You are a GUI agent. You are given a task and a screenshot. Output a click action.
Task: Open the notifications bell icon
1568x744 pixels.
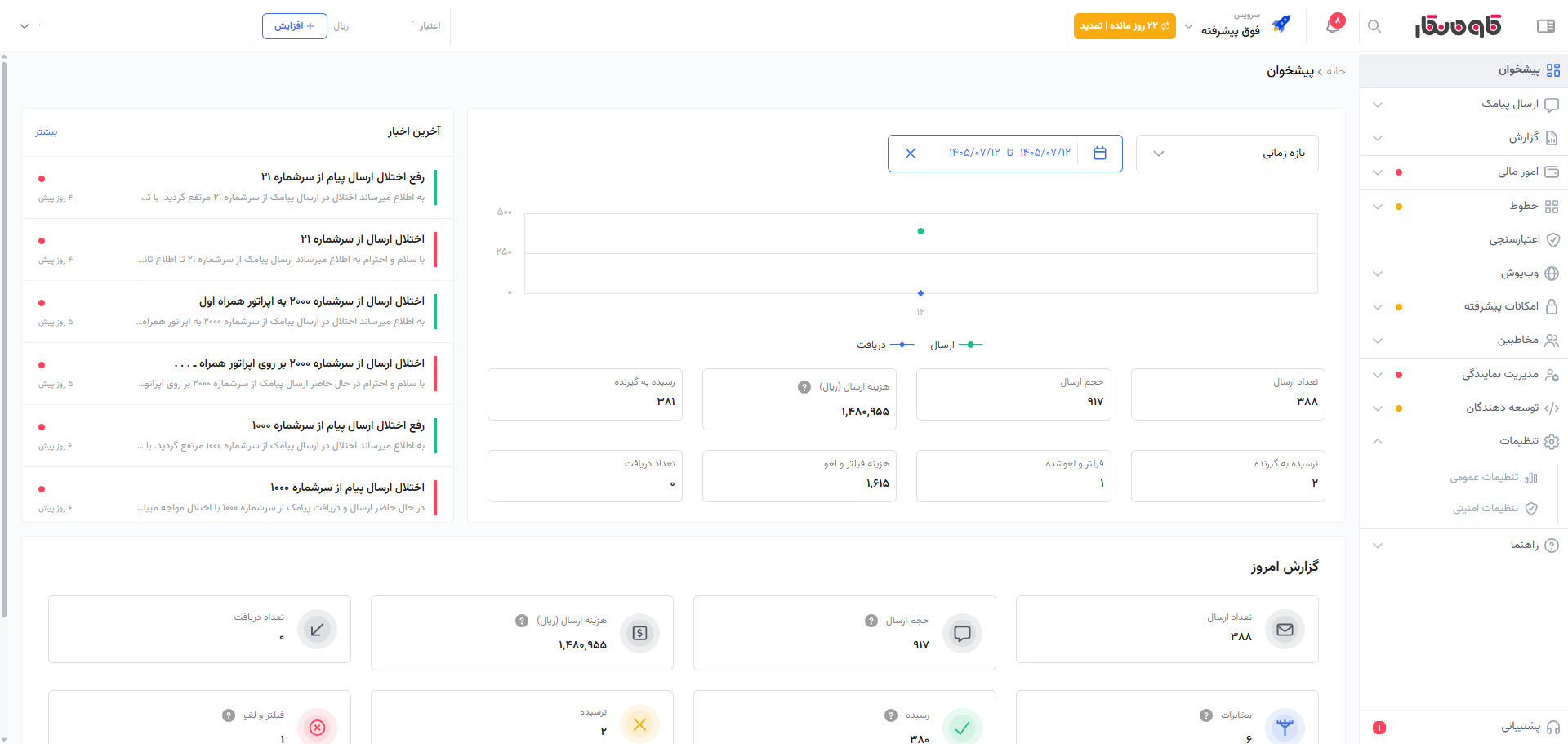(x=1333, y=25)
